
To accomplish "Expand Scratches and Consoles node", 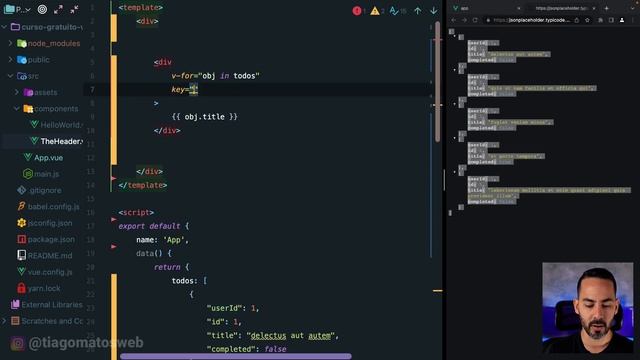I will pyautogui.click(x=4, y=321).
